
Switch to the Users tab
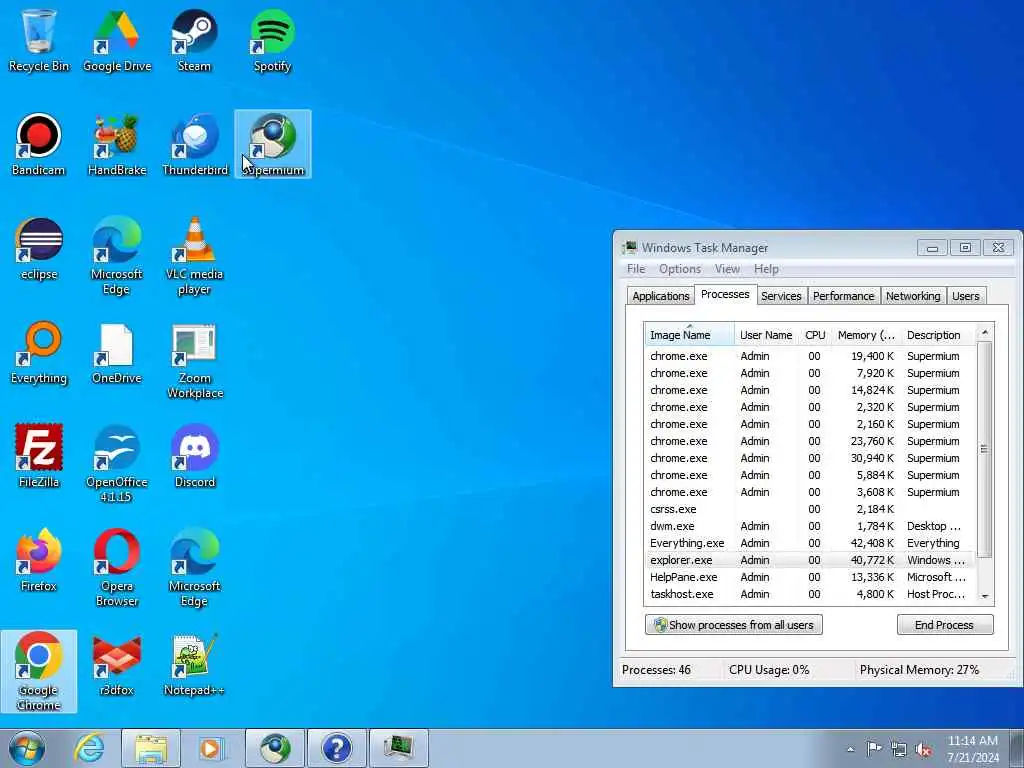(965, 296)
